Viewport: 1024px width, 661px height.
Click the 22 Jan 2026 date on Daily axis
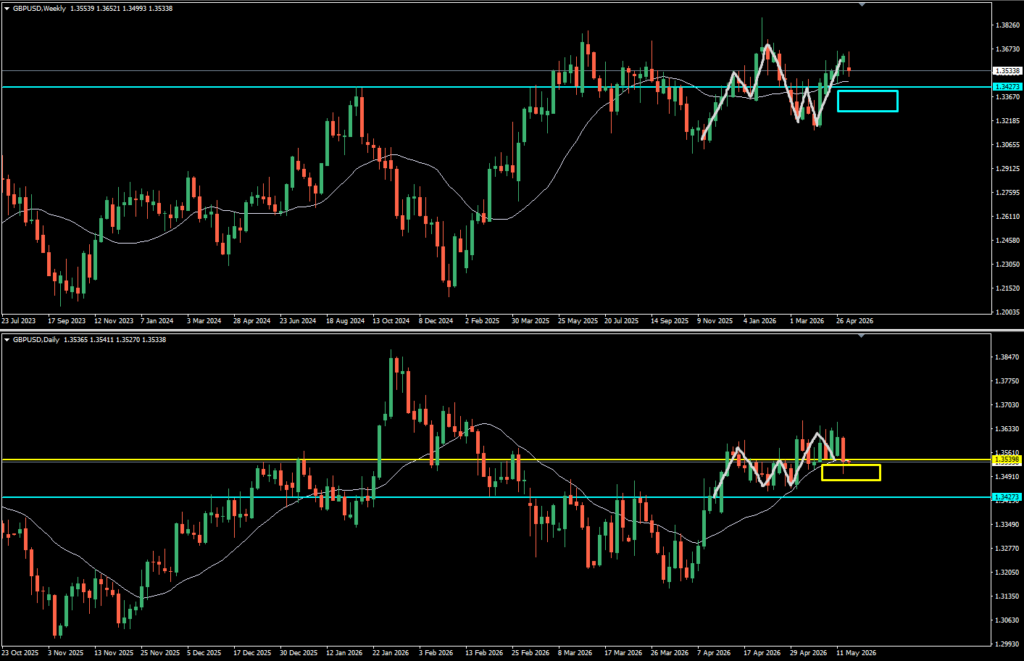pos(391,653)
